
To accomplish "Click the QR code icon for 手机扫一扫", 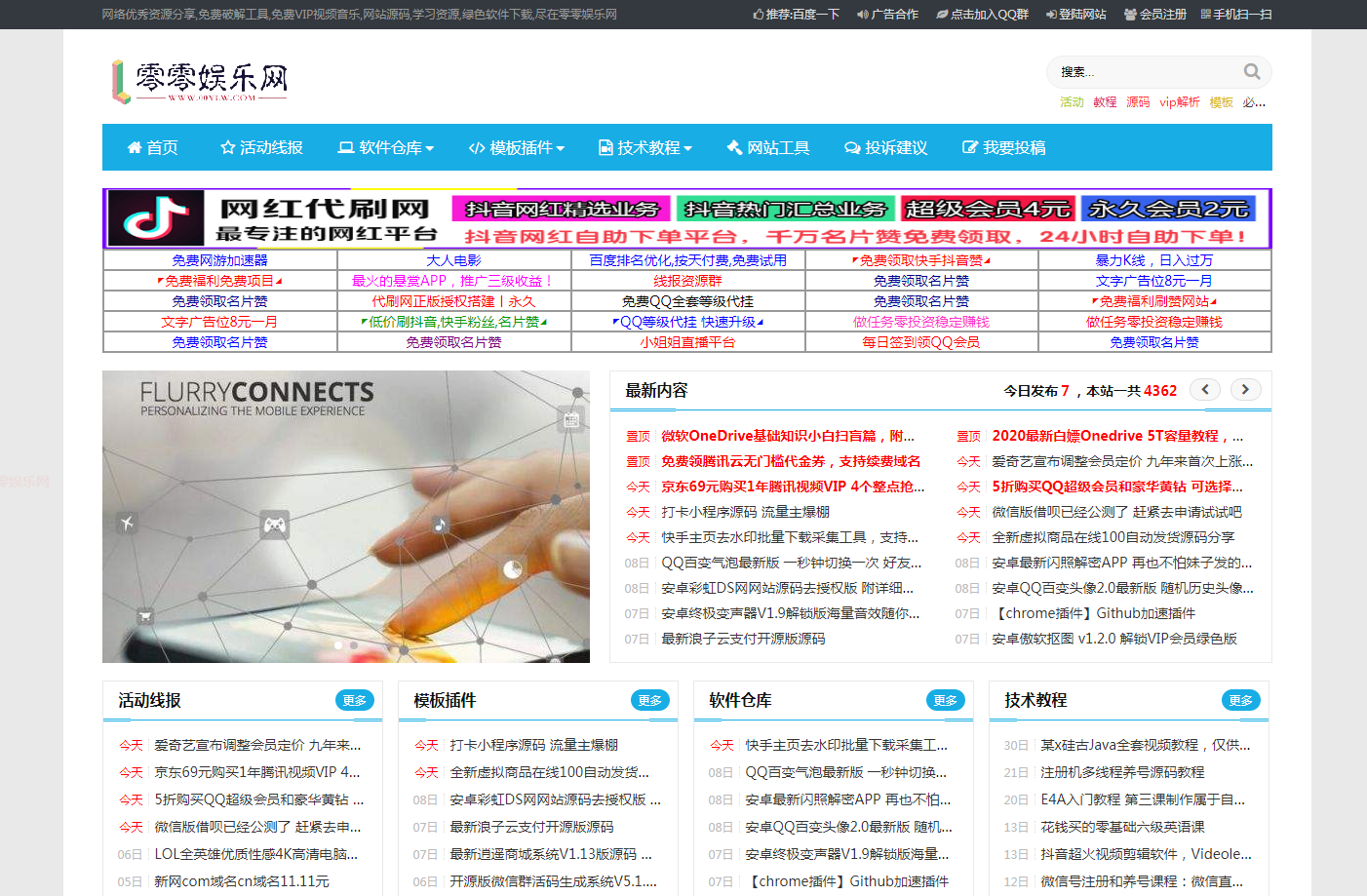I will (x=1206, y=15).
